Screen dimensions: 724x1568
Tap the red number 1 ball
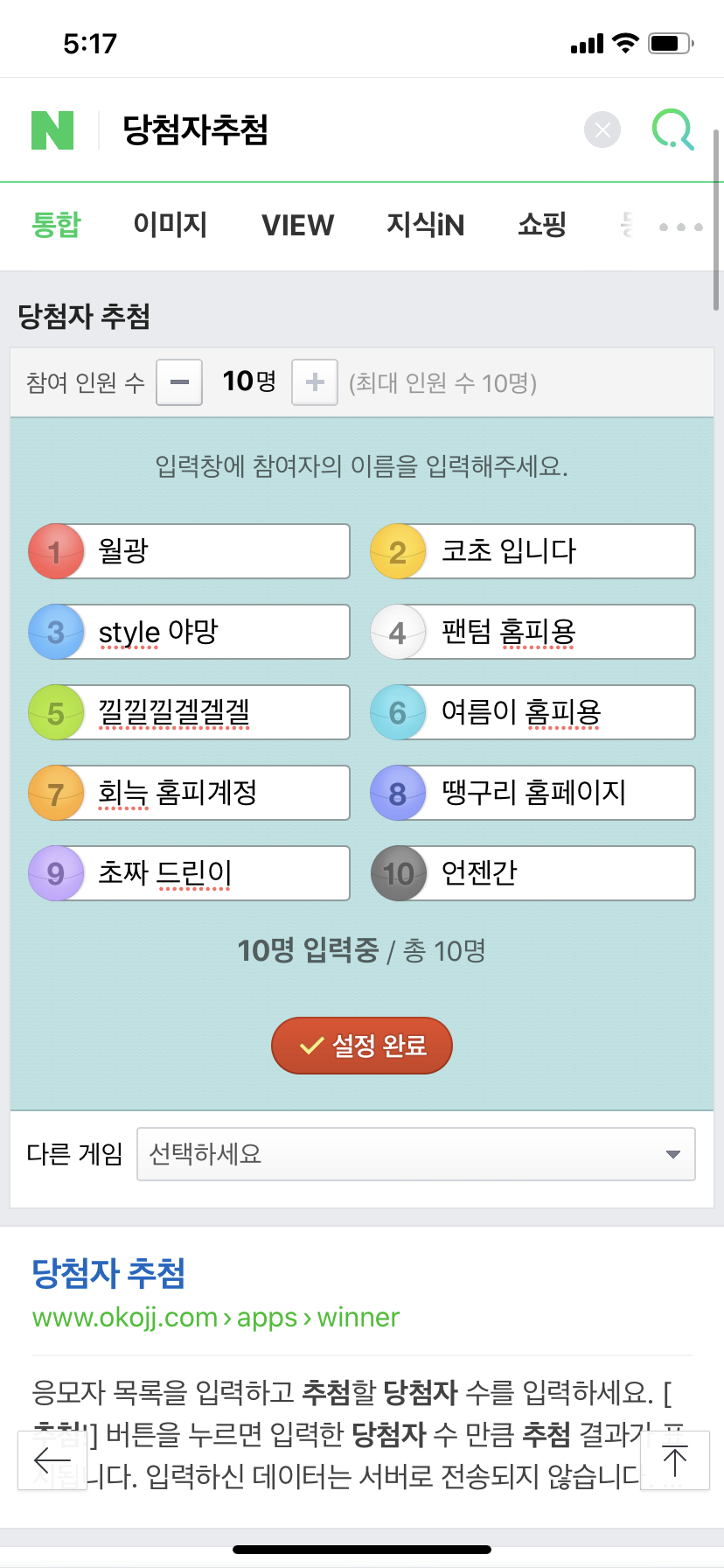pos(56,551)
